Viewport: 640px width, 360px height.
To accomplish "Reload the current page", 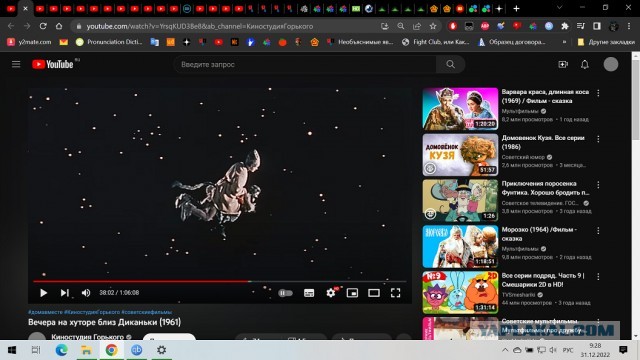I will [x=43, y=26].
